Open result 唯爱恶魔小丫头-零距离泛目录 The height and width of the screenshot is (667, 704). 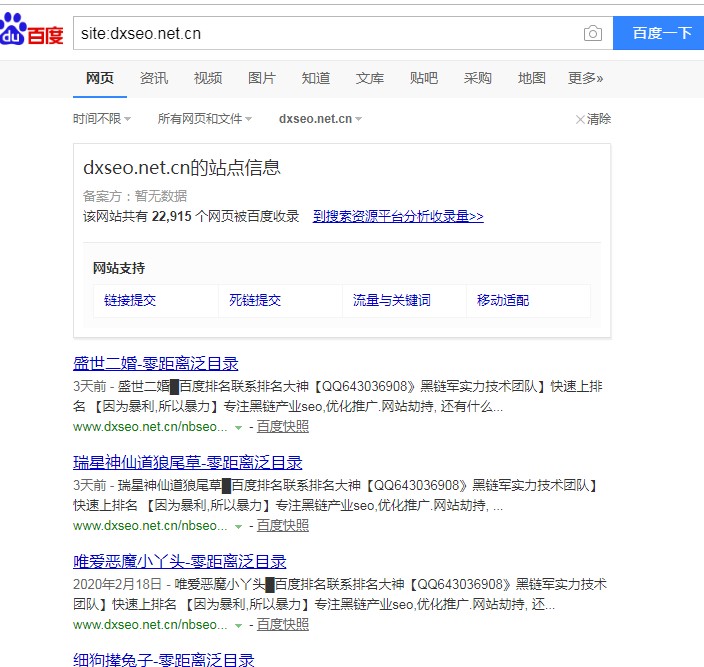[180, 562]
